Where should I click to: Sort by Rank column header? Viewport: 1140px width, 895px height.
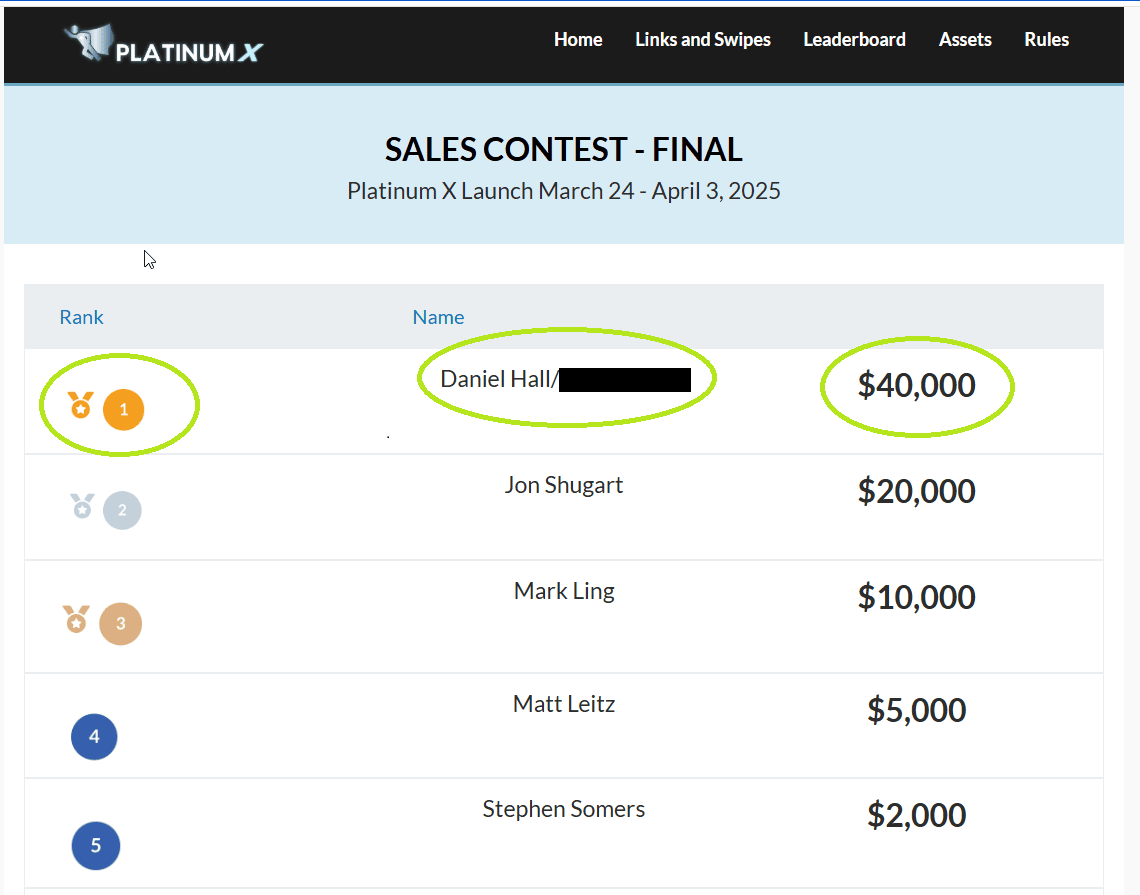(x=81, y=317)
